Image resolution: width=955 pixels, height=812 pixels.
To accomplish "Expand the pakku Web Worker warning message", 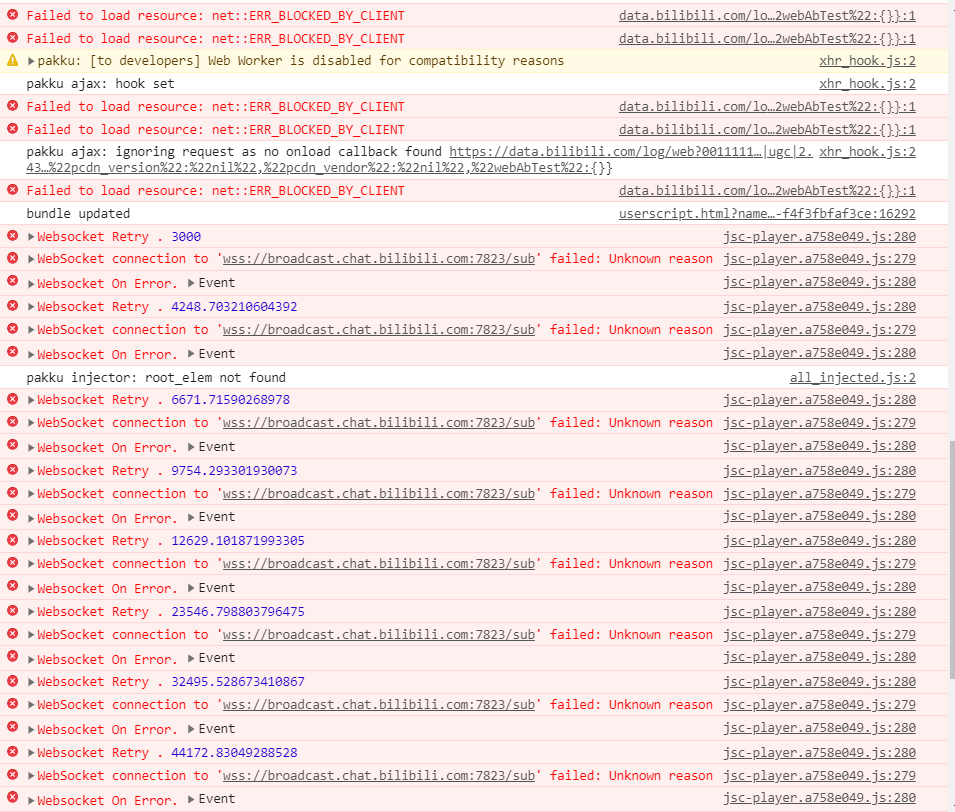I will [x=31, y=61].
